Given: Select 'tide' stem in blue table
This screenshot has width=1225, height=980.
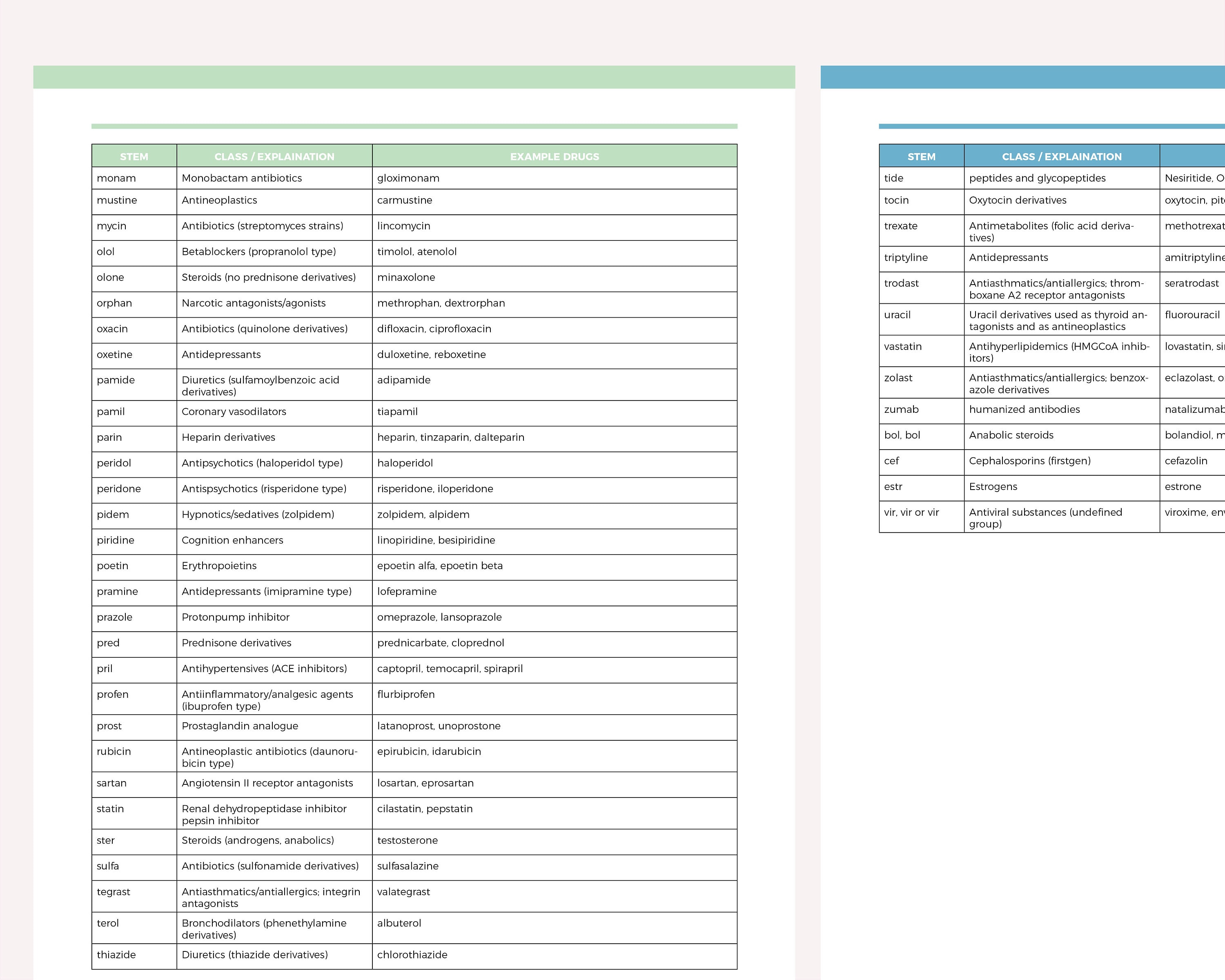Looking at the screenshot, I should pos(922,178).
